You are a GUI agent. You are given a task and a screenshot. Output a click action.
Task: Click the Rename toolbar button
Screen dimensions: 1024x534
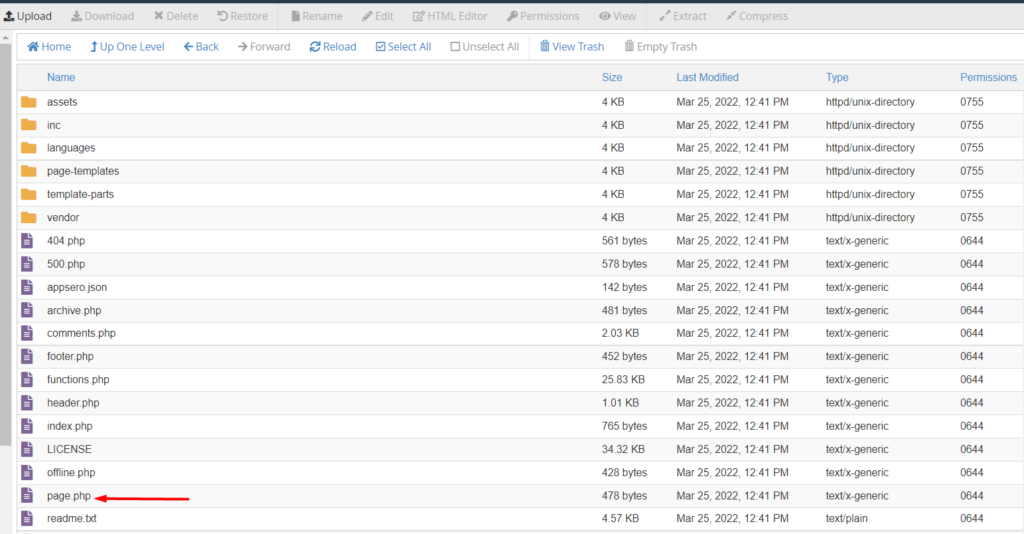[317, 16]
